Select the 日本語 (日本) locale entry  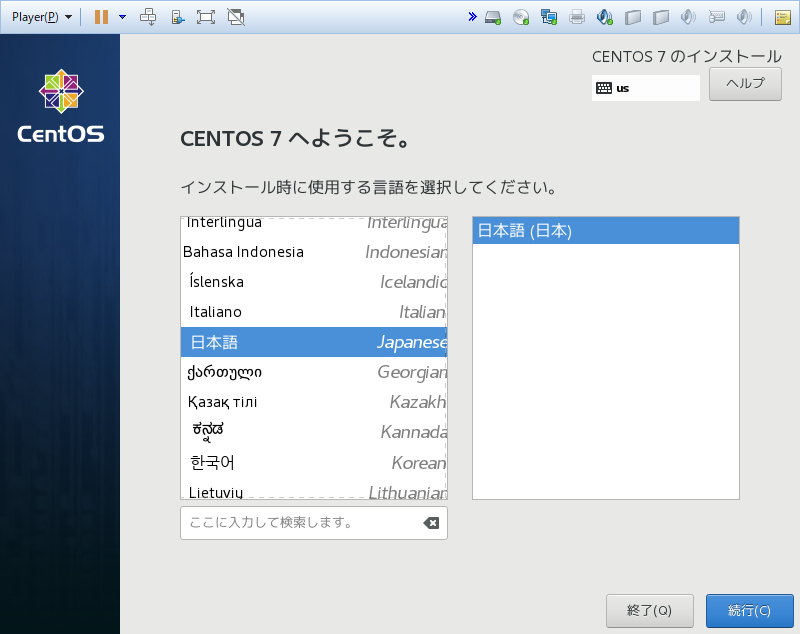coord(606,231)
